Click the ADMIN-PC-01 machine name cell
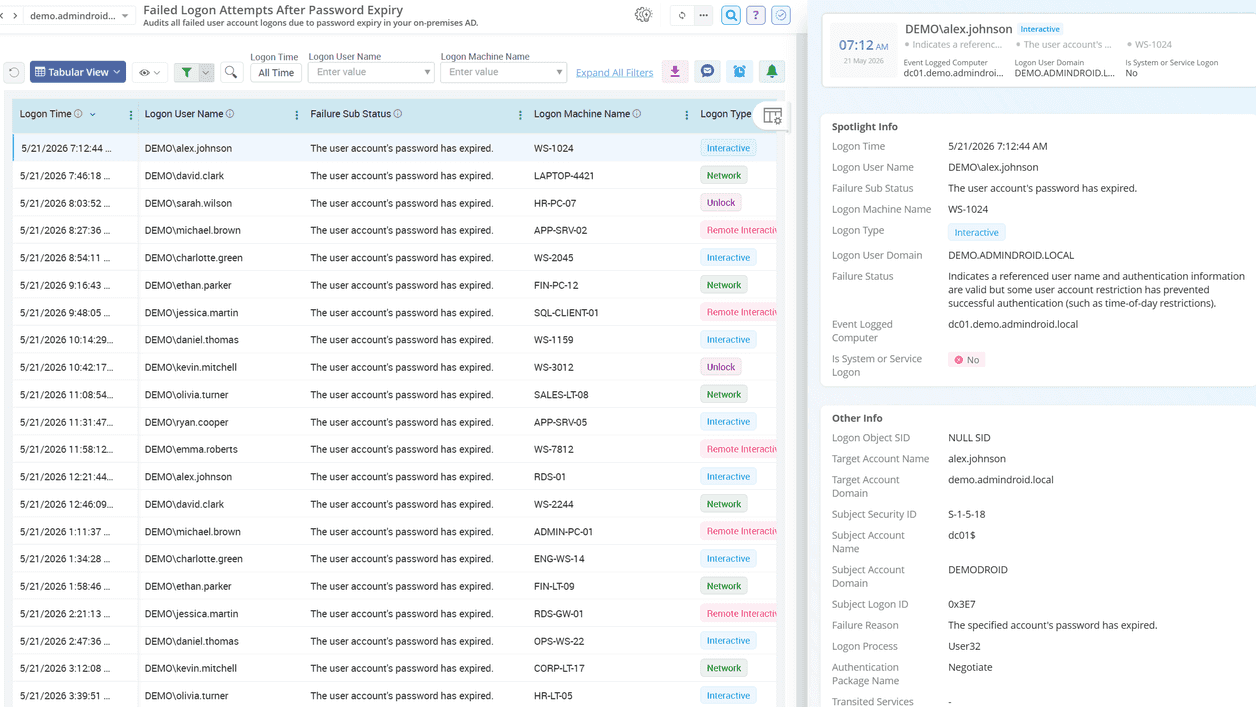Viewport: 1256px width, 707px height. pos(563,532)
